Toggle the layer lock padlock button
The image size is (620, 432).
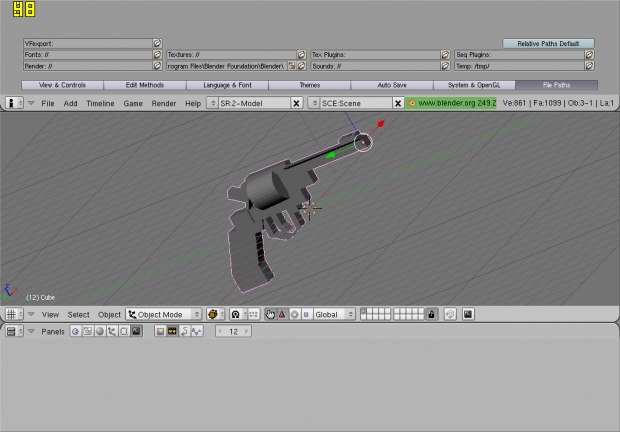click(431, 314)
